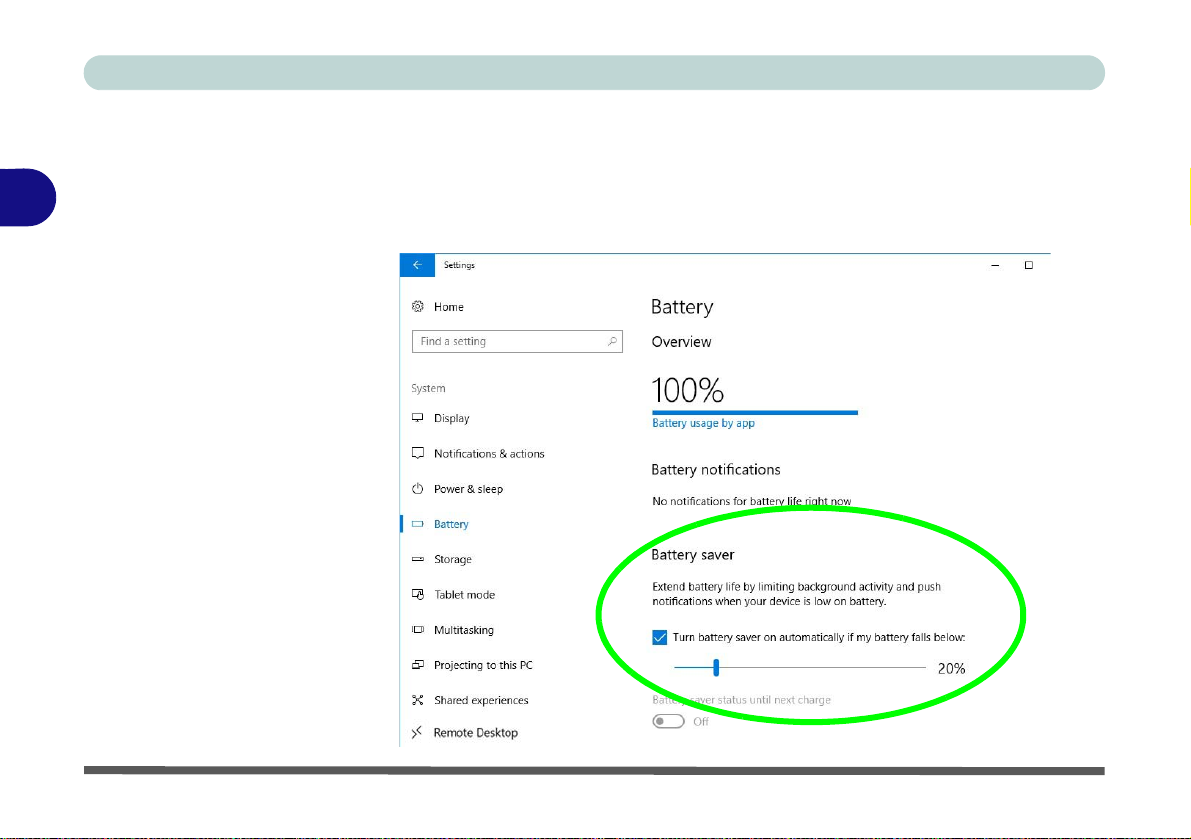Image resolution: width=1191 pixels, height=839 pixels.
Task: Go to Notifications & actions settings
Action: pos(489,453)
